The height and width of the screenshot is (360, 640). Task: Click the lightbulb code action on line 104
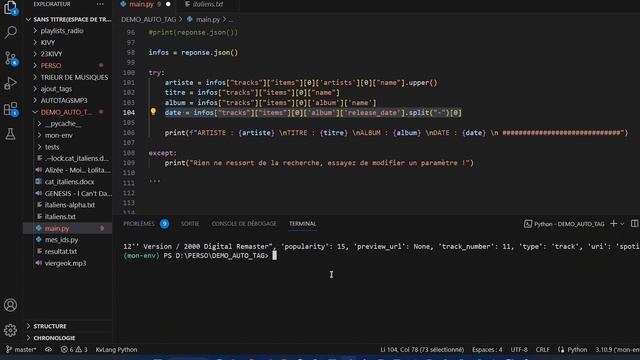point(153,111)
